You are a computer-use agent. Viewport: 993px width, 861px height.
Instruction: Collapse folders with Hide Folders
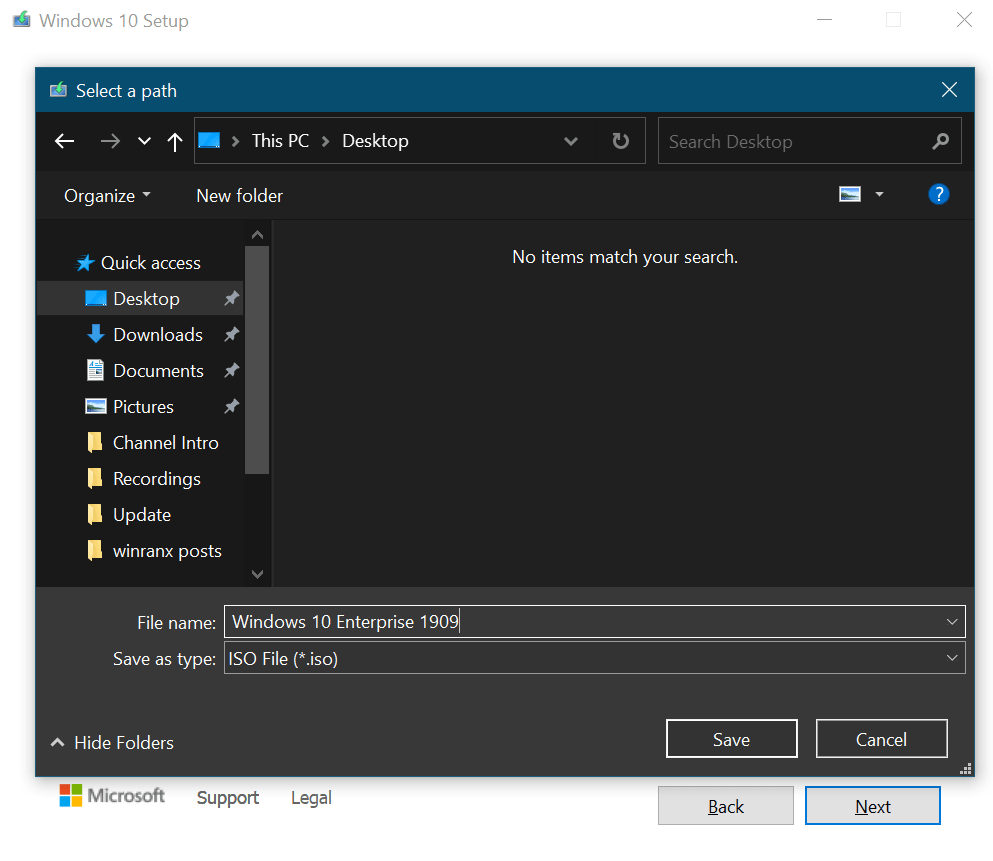click(x=112, y=743)
